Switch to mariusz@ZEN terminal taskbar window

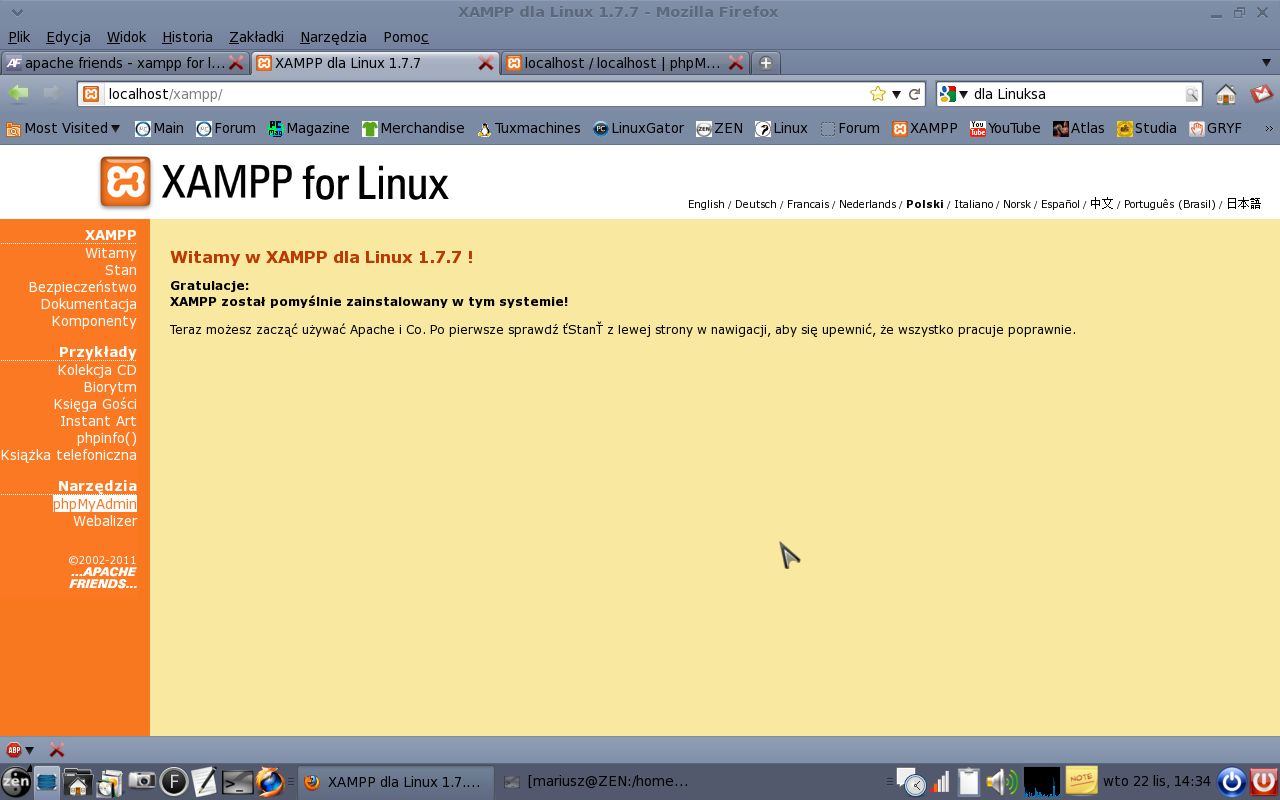597,782
